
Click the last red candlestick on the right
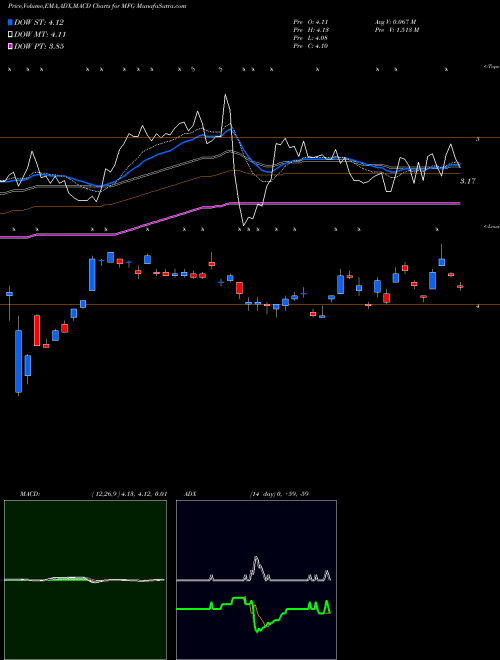tap(460, 287)
